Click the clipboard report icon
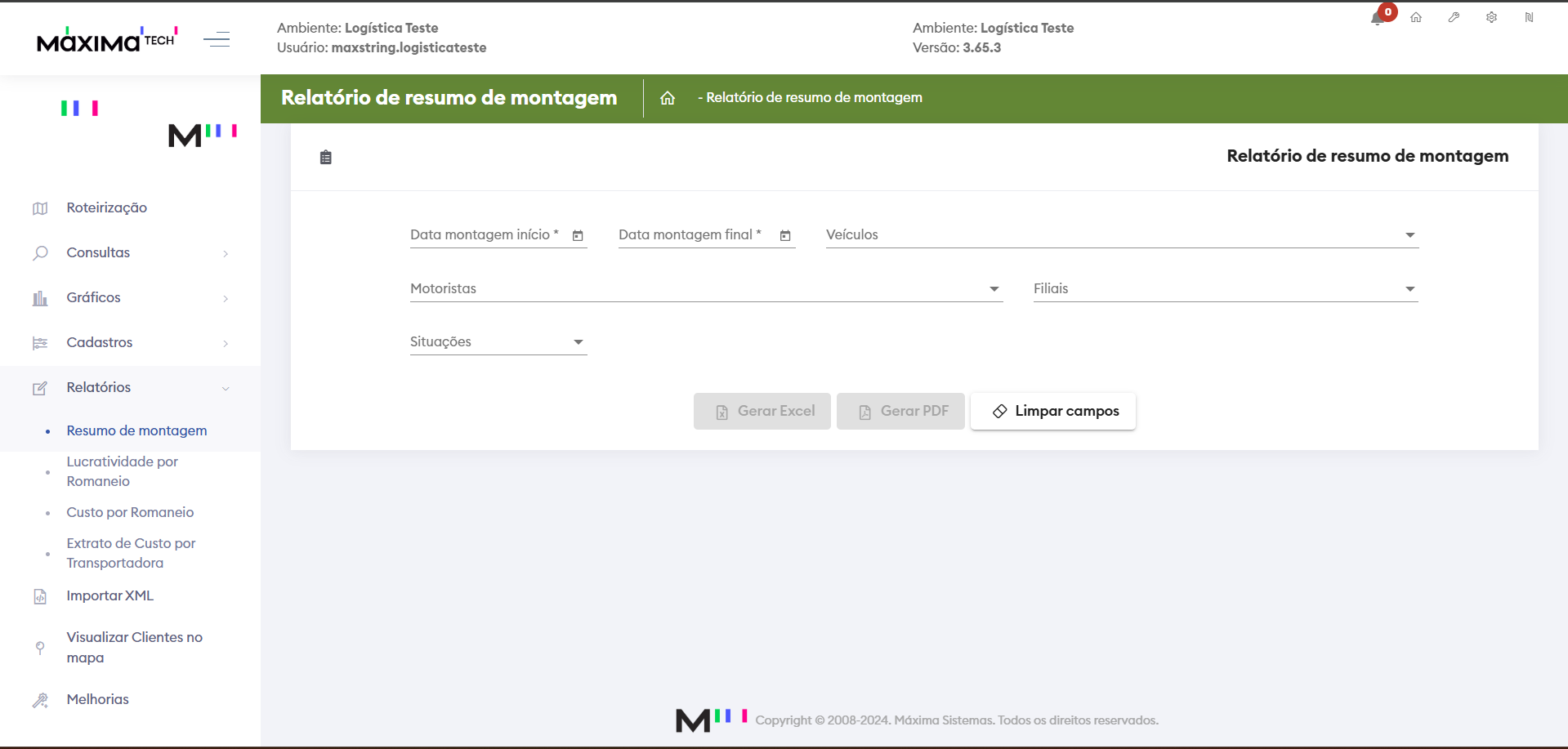 326,158
